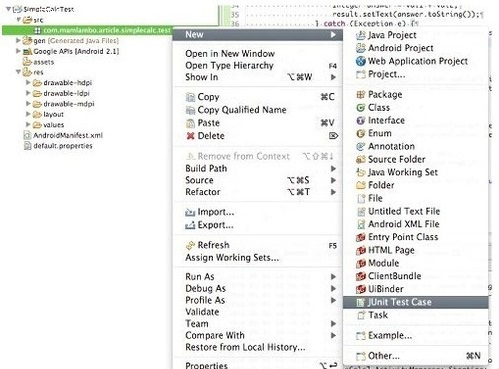Open the Compare With submenu
This screenshot has height=369, width=499.
click(258, 335)
